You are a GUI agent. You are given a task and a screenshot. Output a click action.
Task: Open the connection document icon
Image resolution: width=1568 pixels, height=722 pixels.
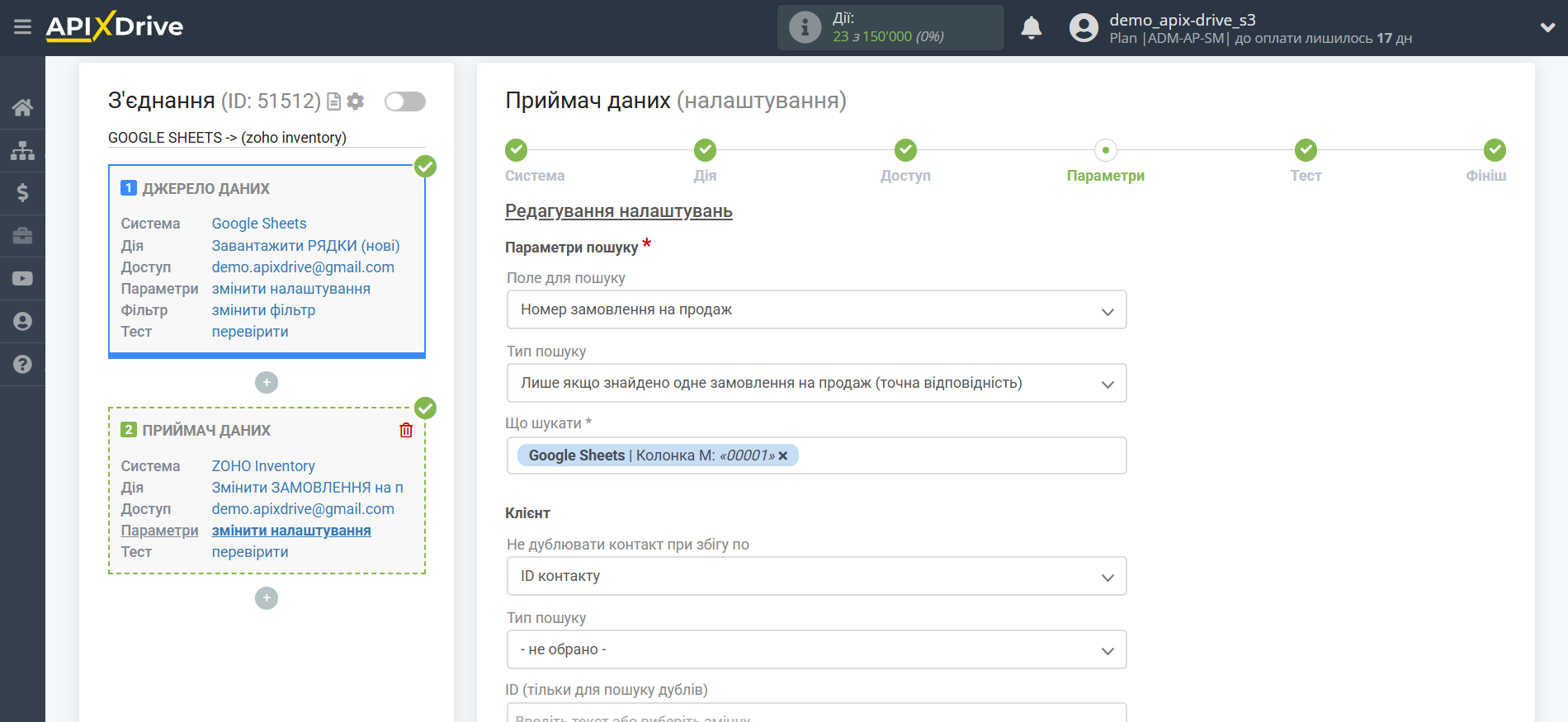(334, 101)
